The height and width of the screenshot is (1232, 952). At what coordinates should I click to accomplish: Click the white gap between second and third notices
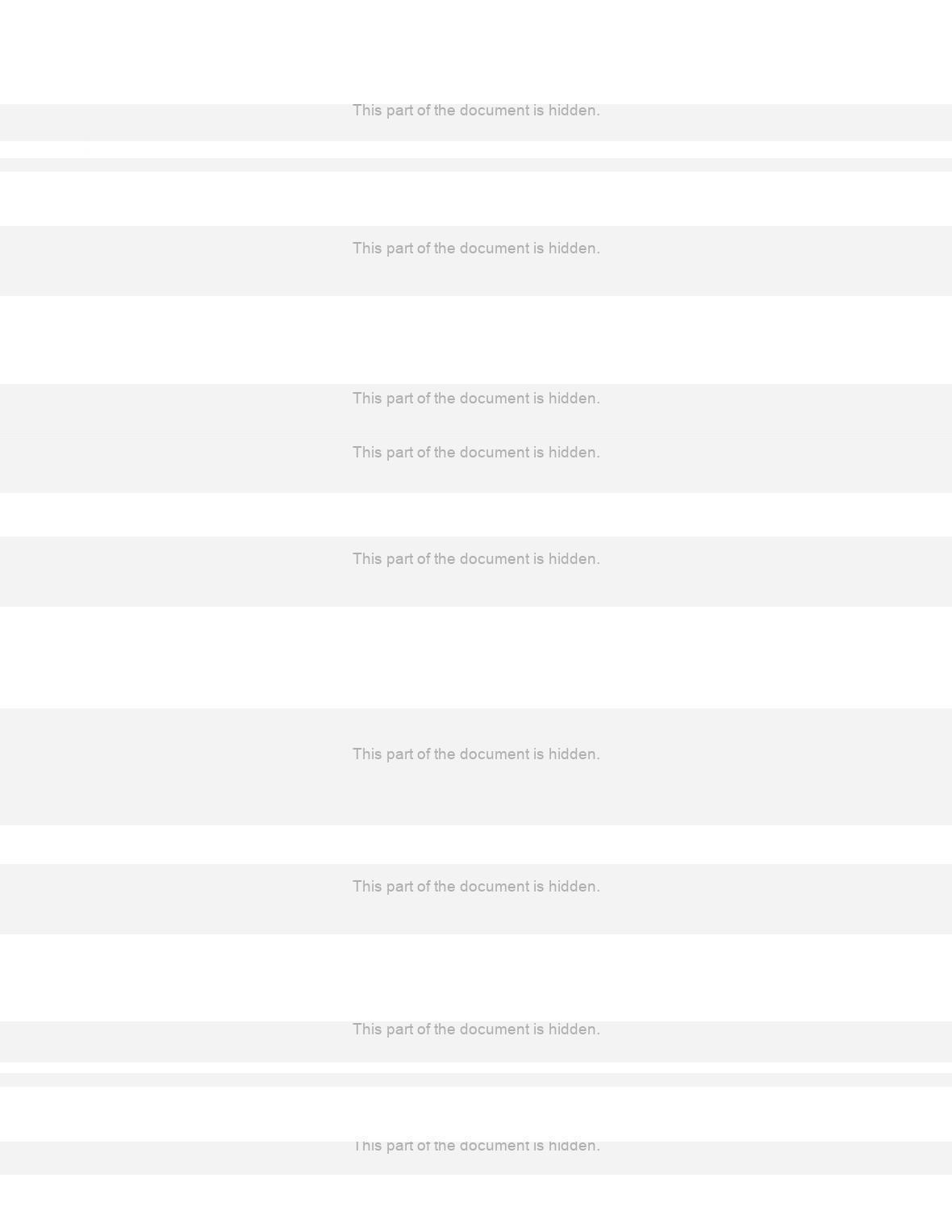[x=476, y=340]
